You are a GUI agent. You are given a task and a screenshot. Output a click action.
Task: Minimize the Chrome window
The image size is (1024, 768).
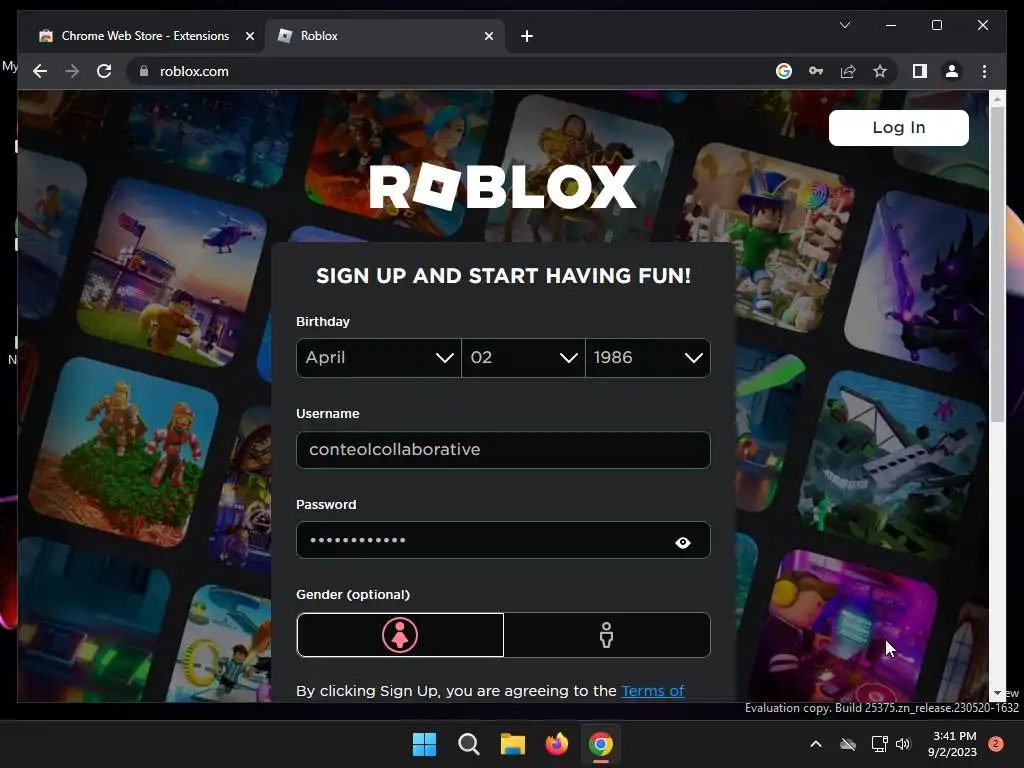(891, 25)
